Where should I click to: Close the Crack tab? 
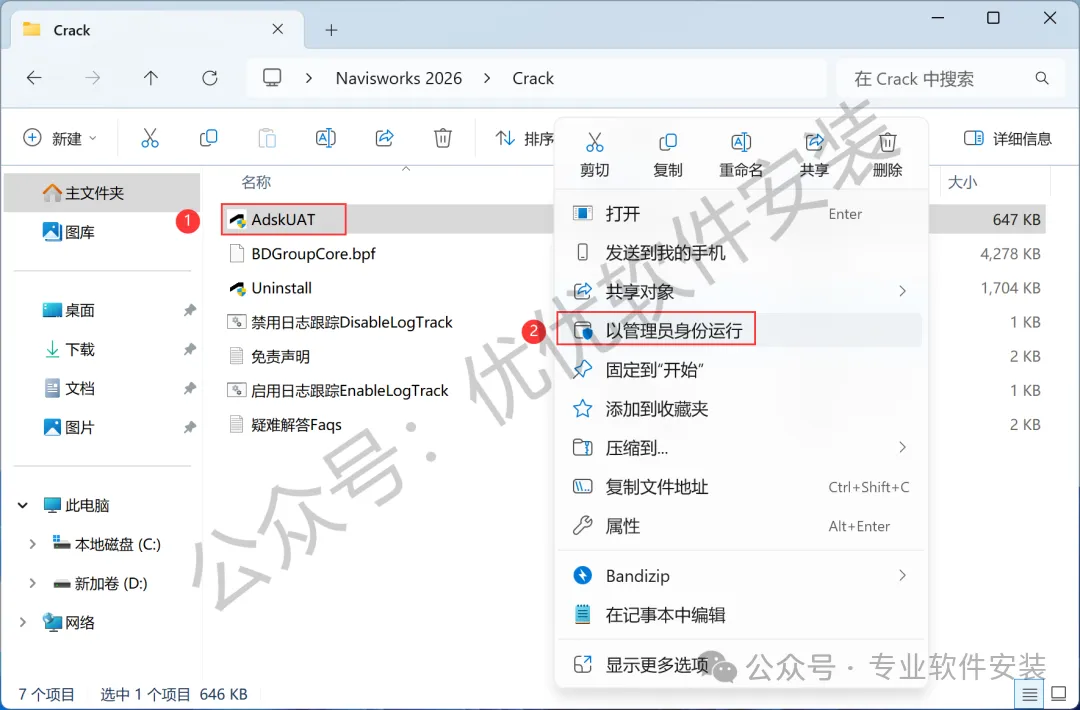tap(278, 30)
